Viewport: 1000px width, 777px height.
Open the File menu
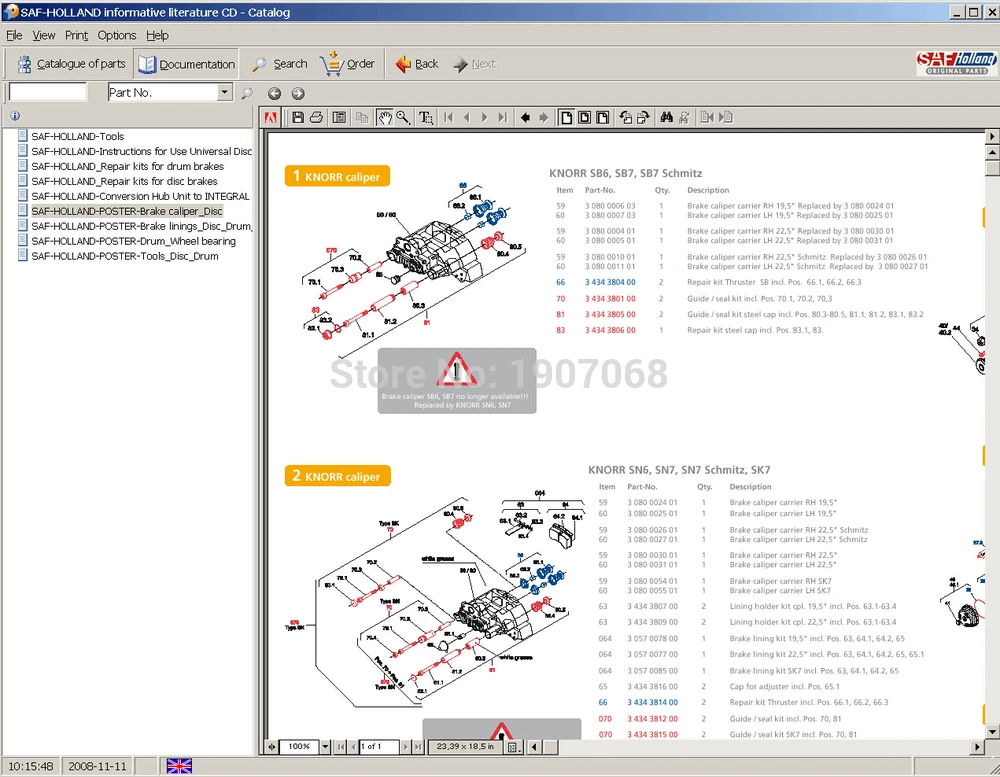14,35
